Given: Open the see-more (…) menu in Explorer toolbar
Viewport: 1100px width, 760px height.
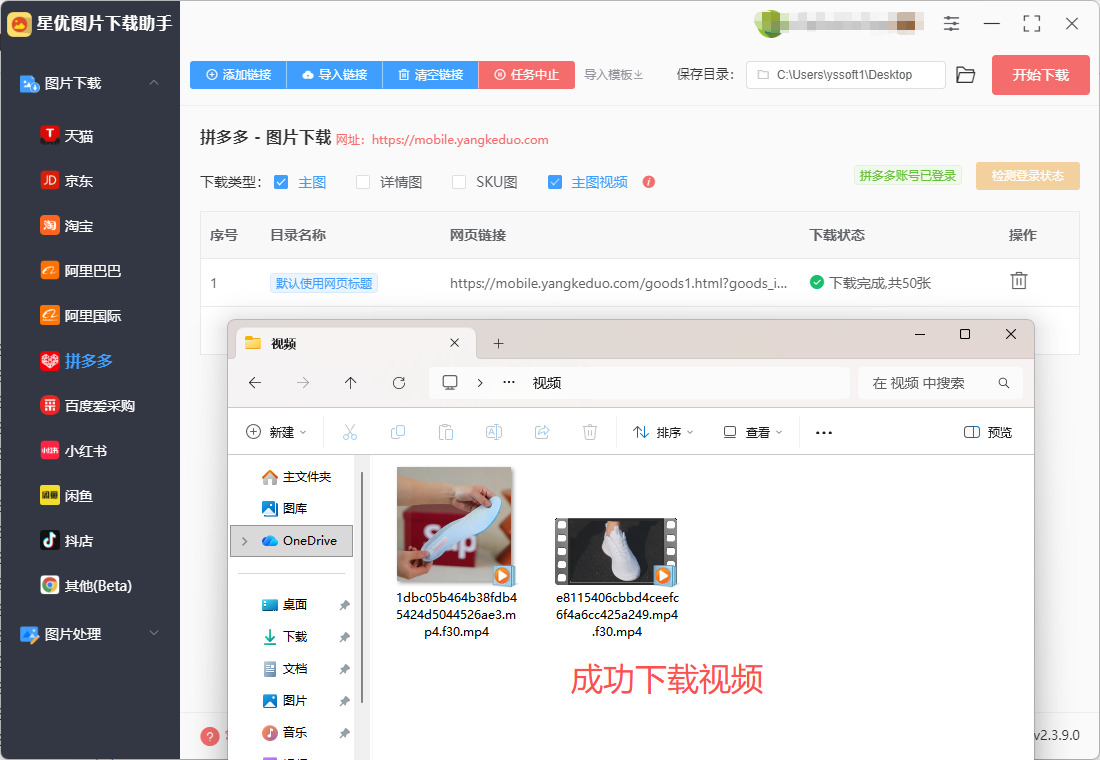Looking at the screenshot, I should click(824, 432).
